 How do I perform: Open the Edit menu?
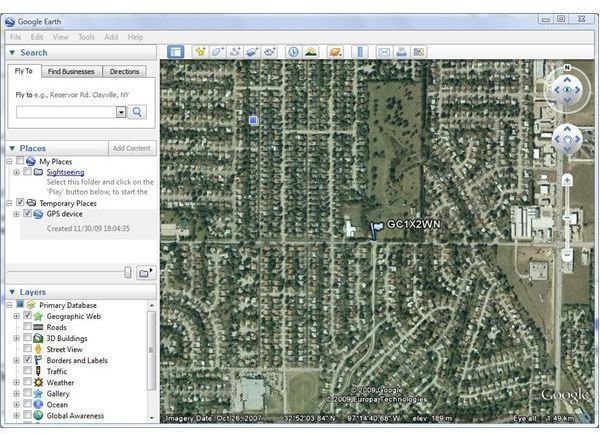tap(37, 37)
